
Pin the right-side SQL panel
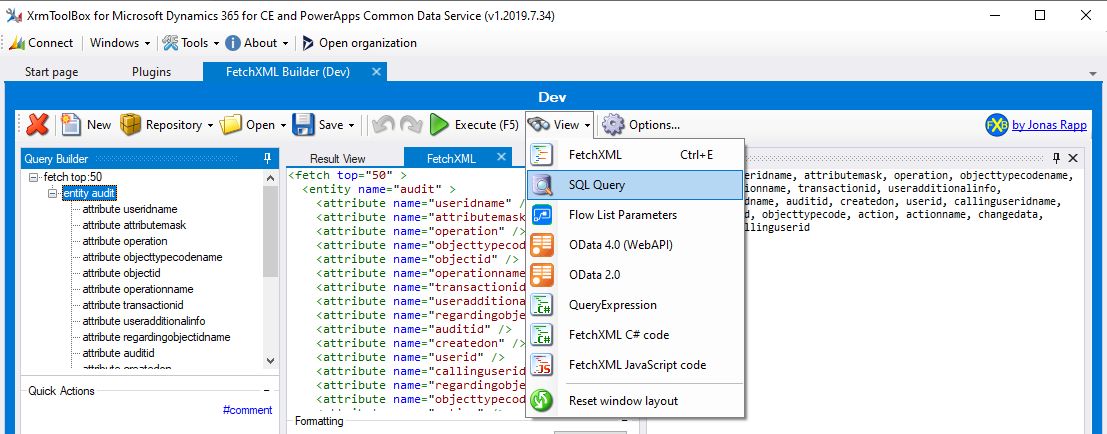(x=1056, y=158)
